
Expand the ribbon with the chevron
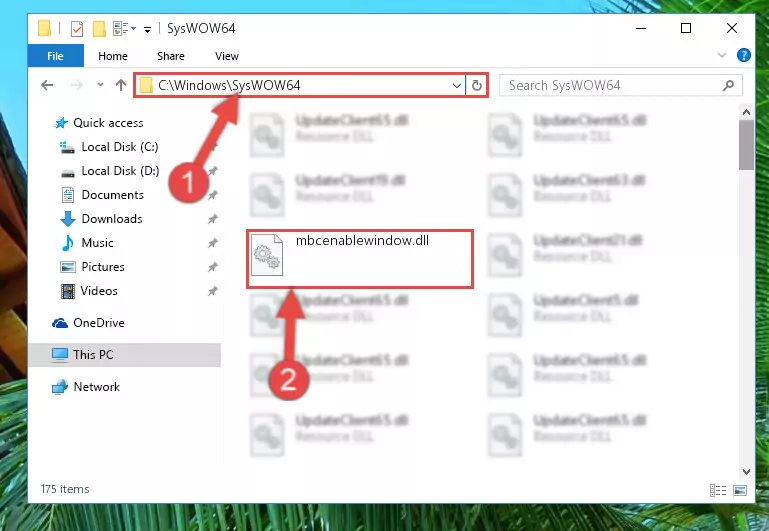click(721, 55)
